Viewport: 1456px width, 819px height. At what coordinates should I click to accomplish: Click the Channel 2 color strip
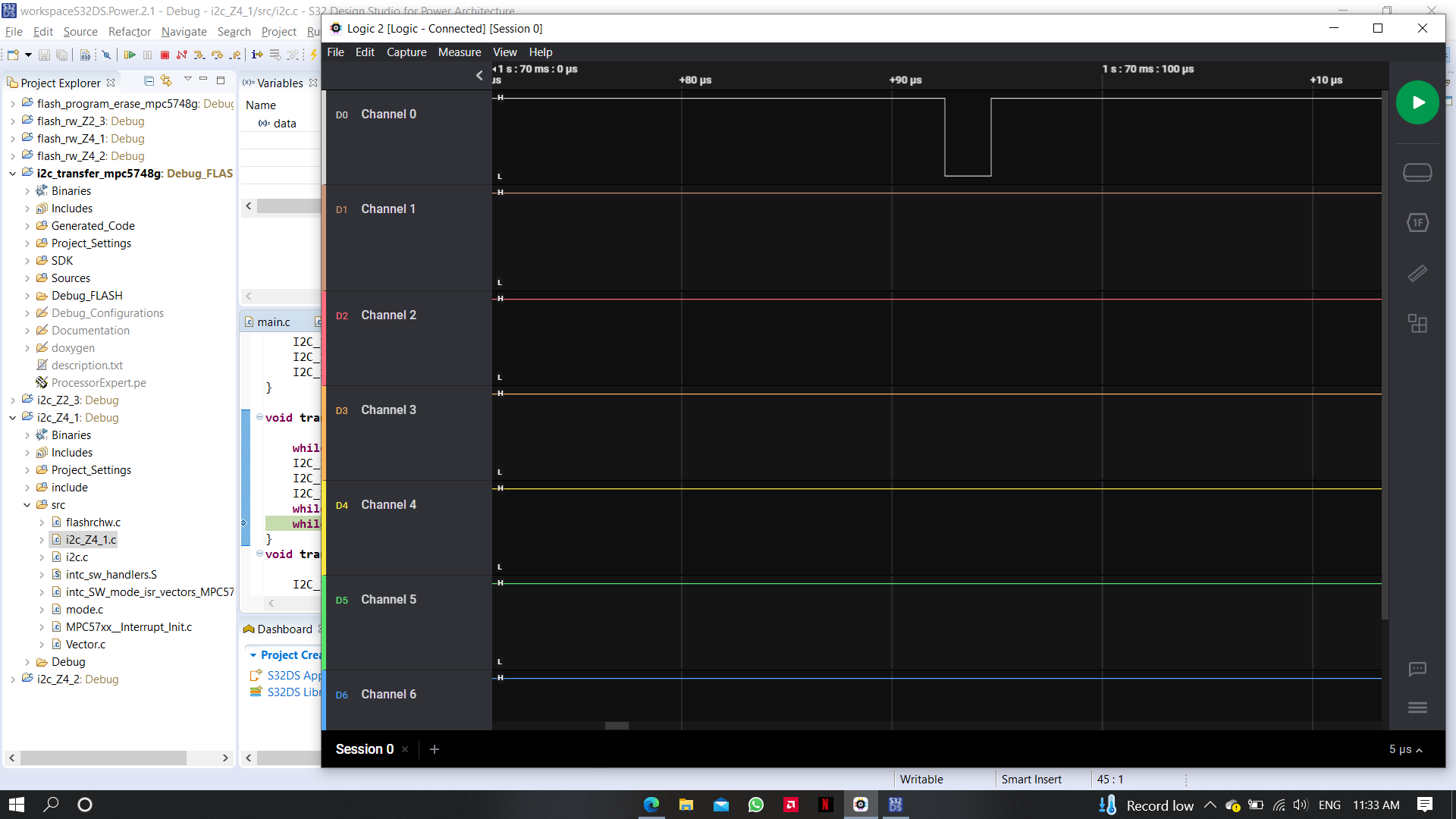(325, 338)
